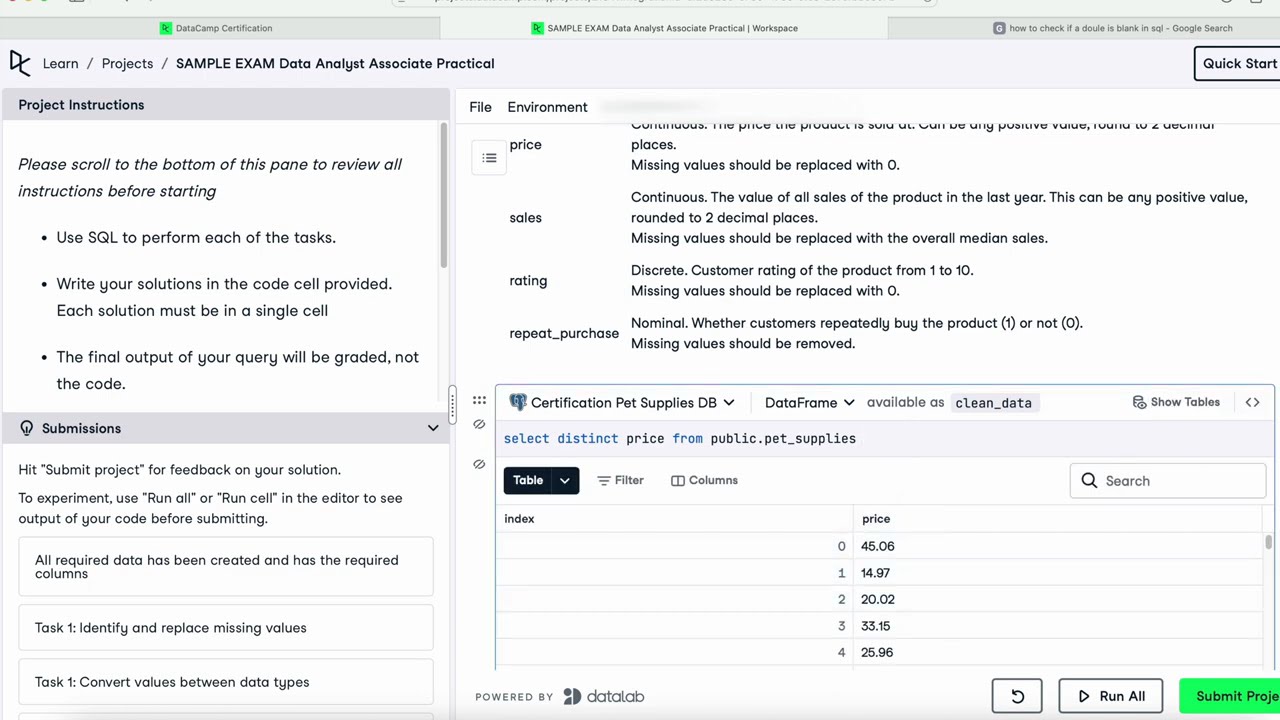Click the Submissions lightbulb icon
This screenshot has height=720, width=1280.
pos(26,428)
